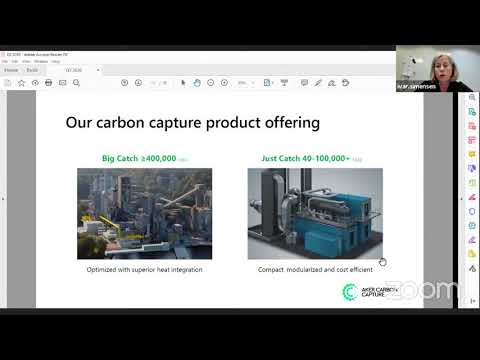
Task: Click the green Organize Pages tool in the right pane
Action: coord(472,183)
